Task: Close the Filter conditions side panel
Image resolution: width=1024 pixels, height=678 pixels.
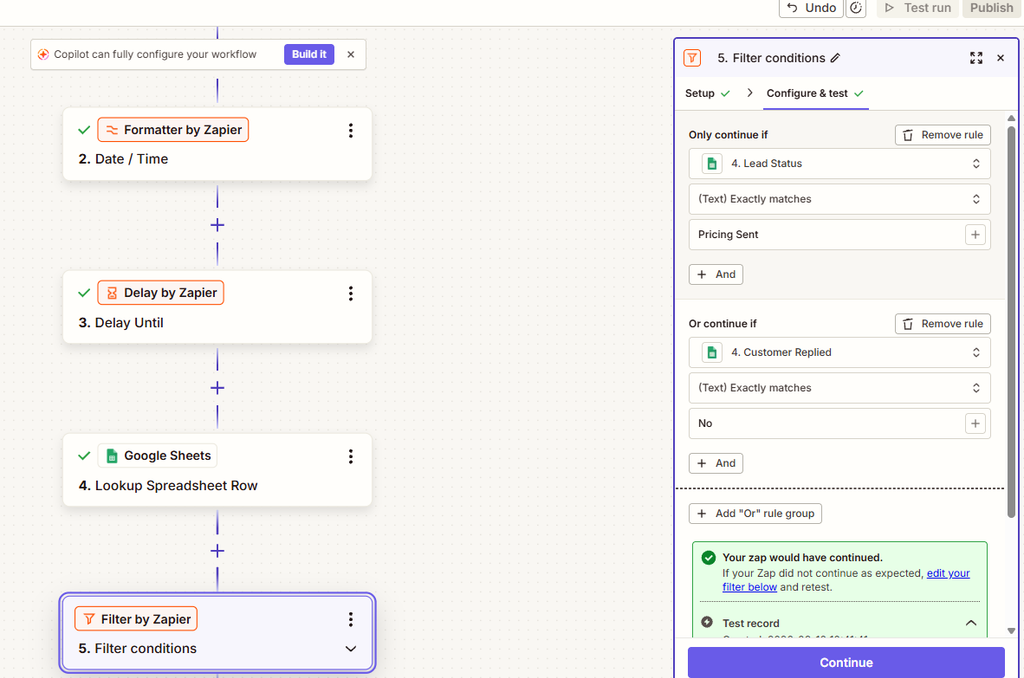Action: tap(1000, 58)
